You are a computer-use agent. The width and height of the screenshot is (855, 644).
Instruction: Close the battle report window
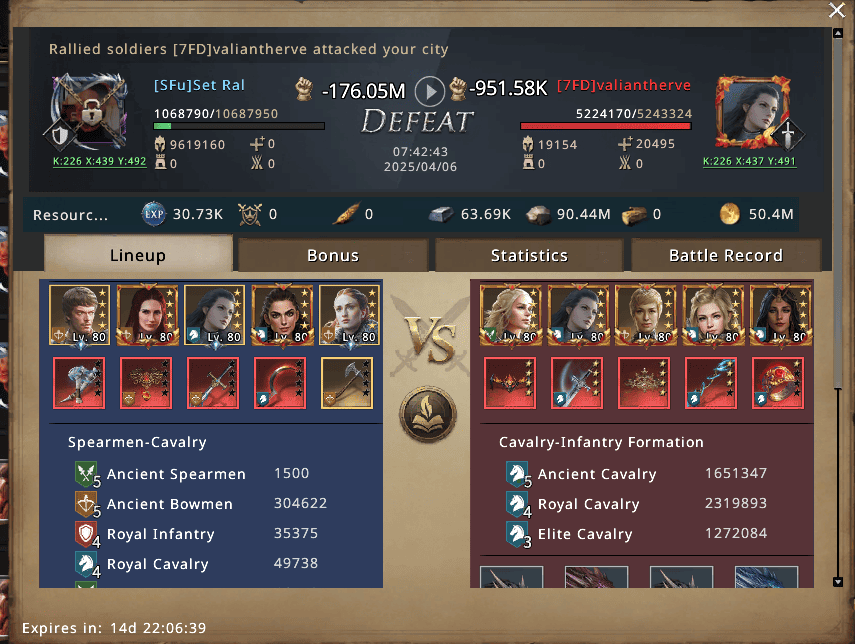pos(837,10)
